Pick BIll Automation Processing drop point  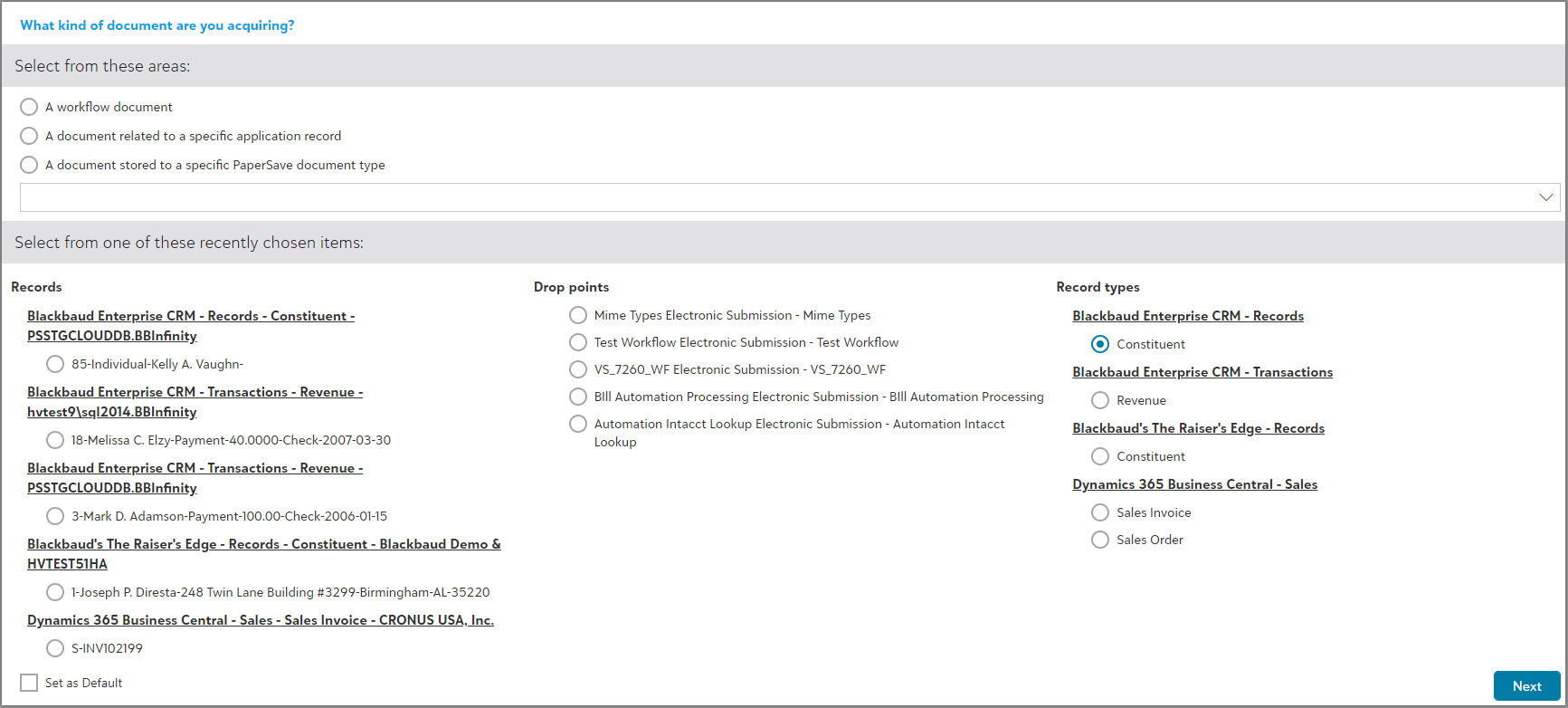pos(578,397)
